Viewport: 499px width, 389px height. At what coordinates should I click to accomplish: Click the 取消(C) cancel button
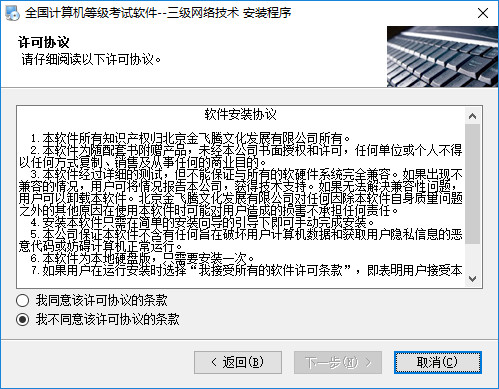(x=438, y=362)
